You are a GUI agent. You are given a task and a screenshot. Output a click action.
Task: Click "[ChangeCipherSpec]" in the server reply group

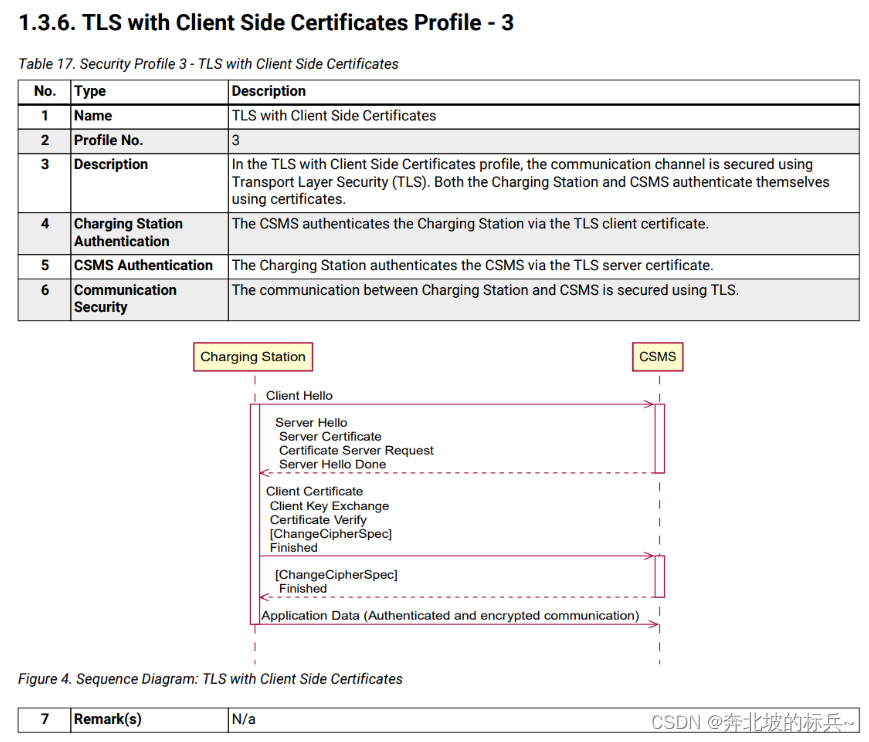click(x=336, y=575)
